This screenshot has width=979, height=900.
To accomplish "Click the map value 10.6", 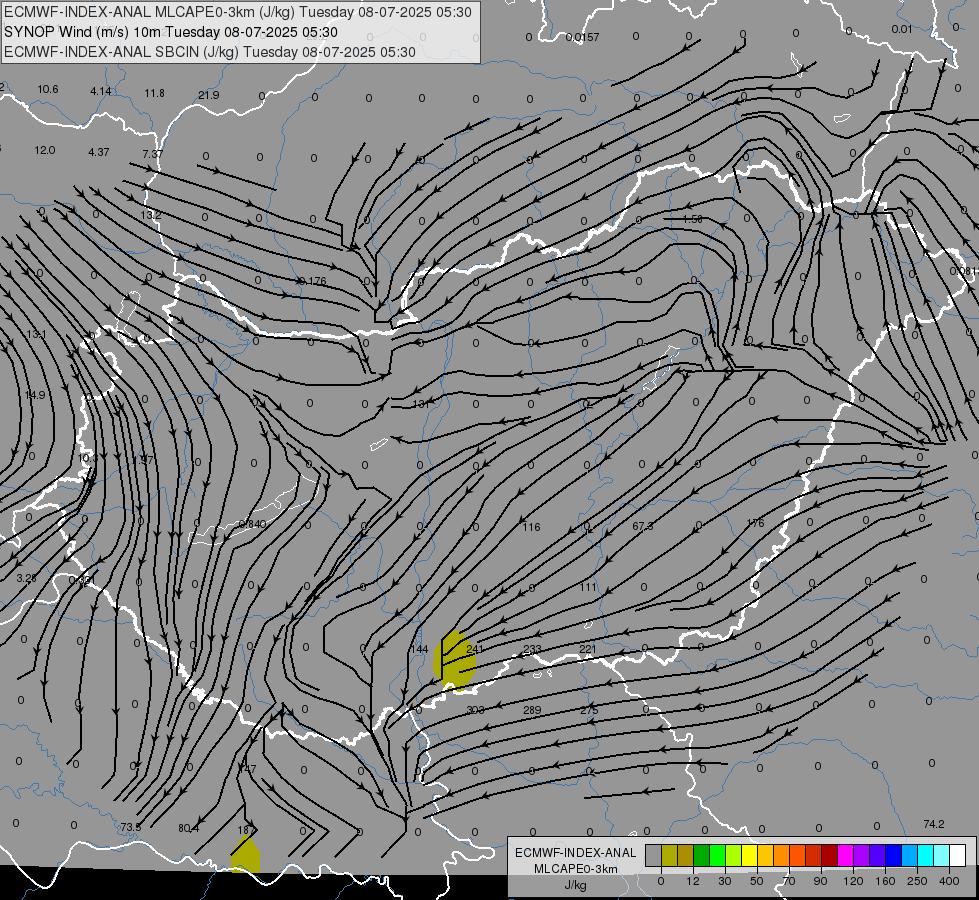I will click(47, 89).
